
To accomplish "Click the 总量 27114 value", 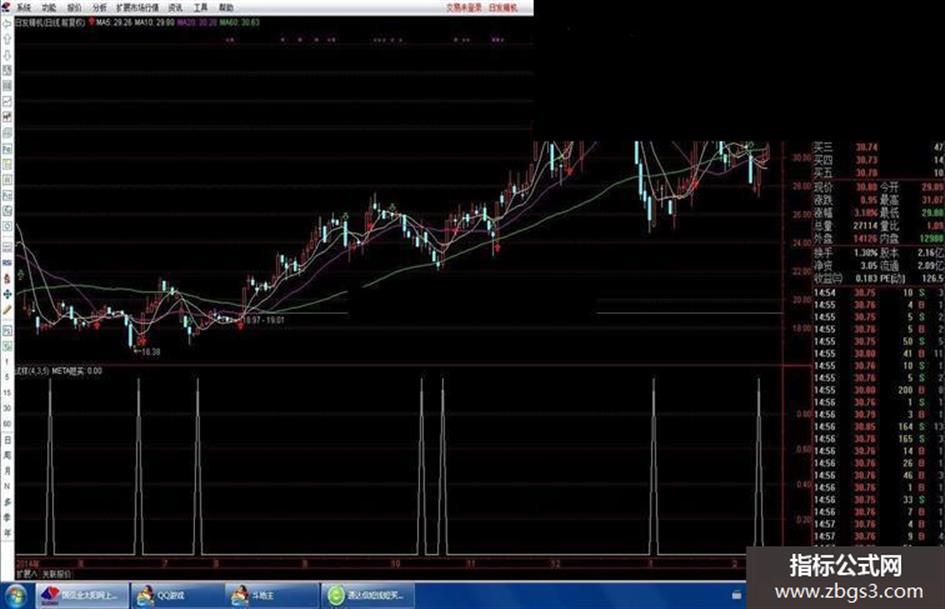I will click(x=865, y=226).
